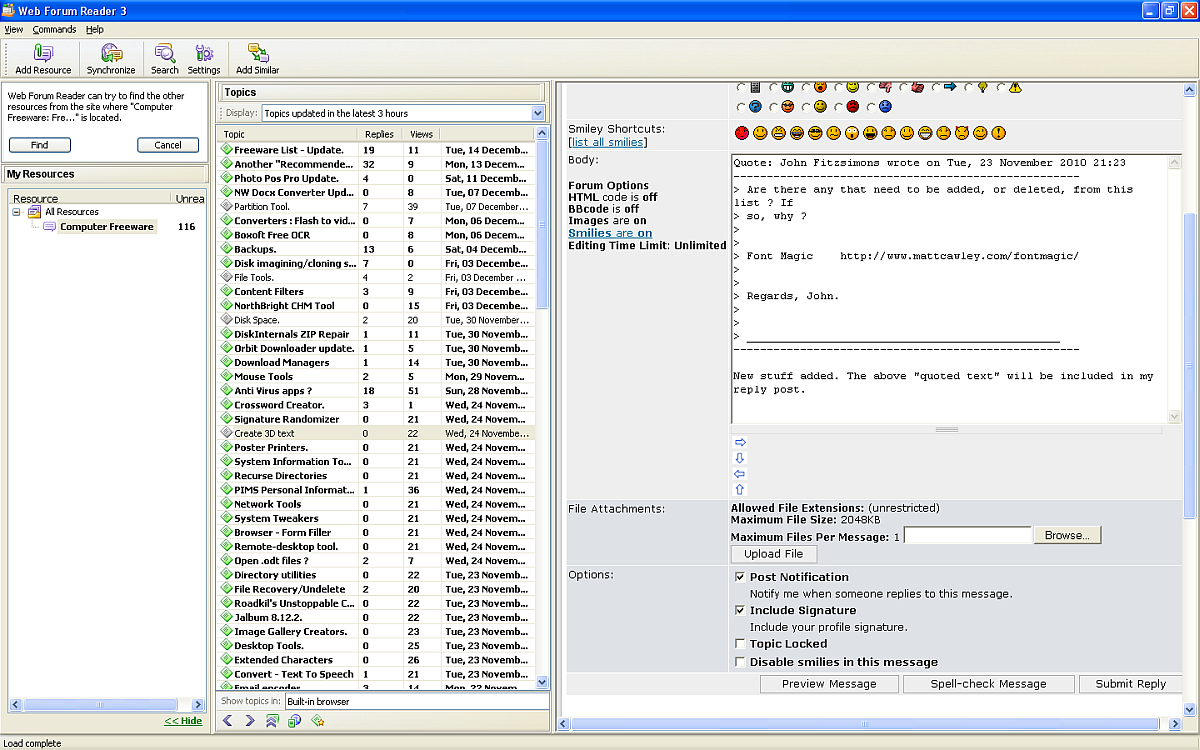The image size is (1200, 750).
Task: Click the maximum files attachment path field
Action: point(966,536)
